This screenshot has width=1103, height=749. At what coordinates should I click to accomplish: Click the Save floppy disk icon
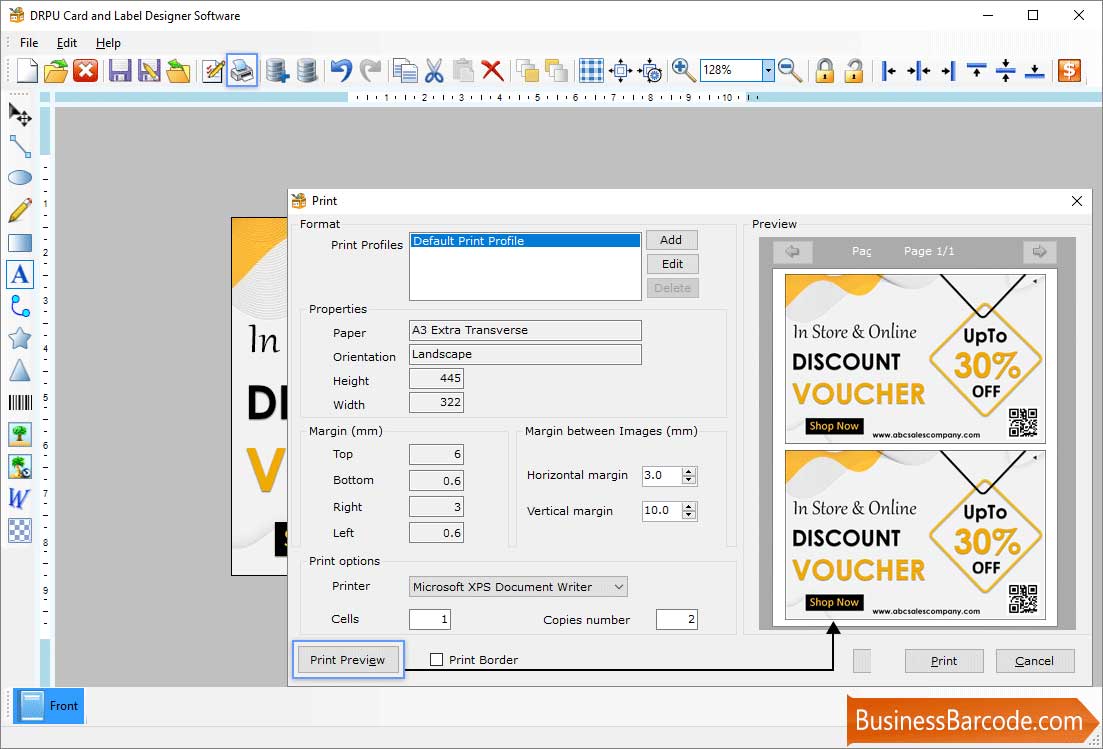pos(120,70)
